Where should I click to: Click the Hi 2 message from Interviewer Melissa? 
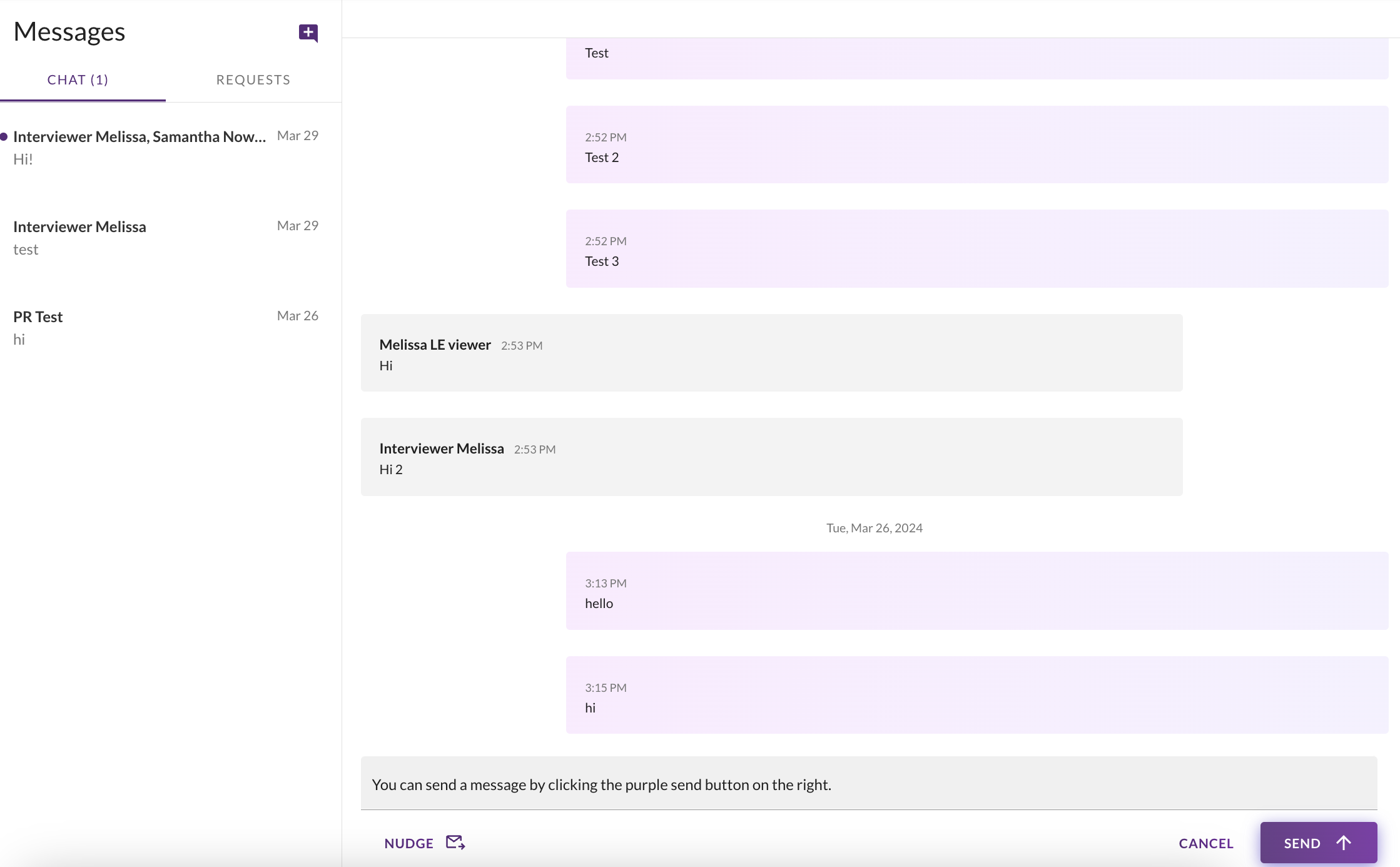tap(771, 457)
